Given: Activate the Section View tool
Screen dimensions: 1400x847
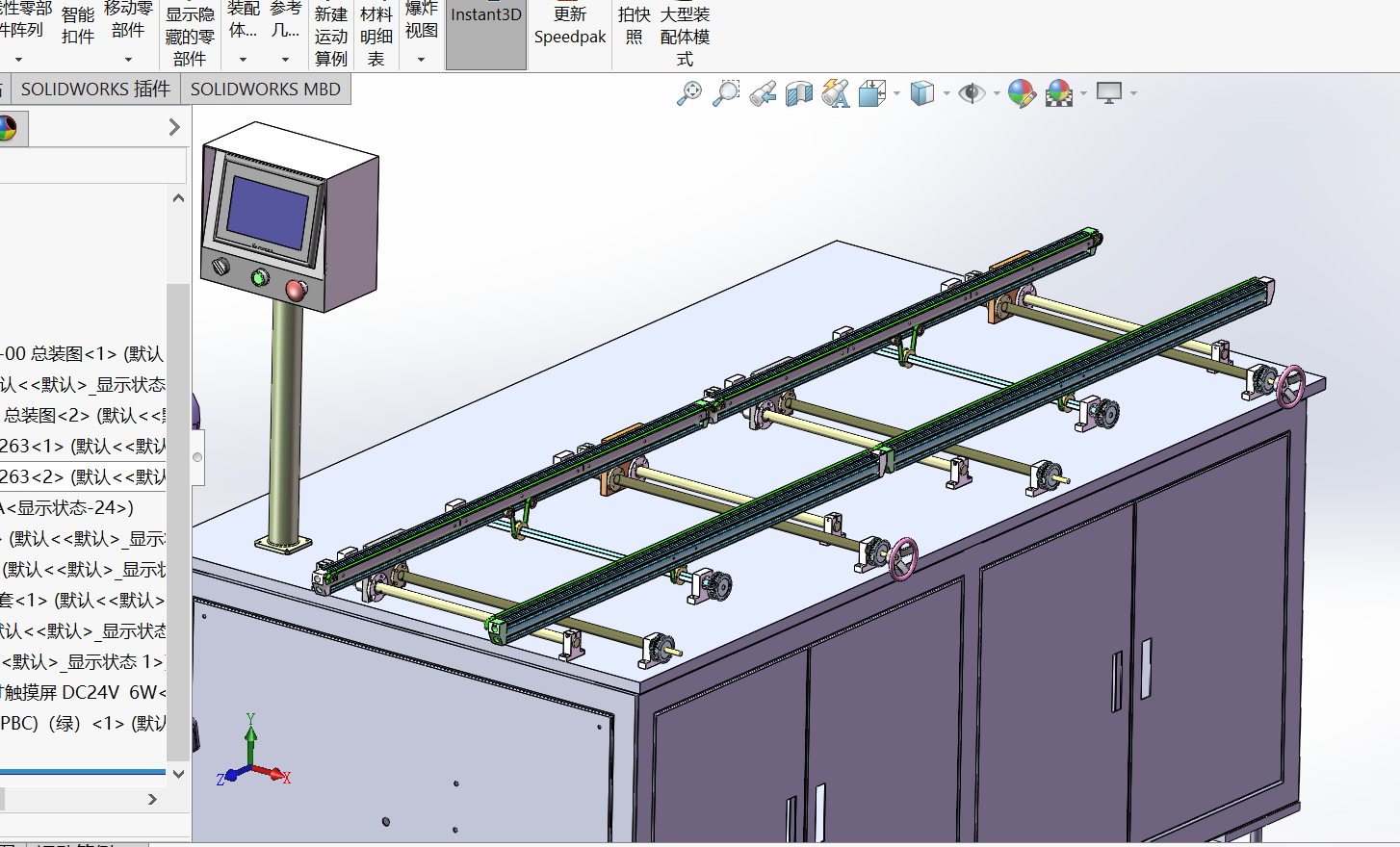Looking at the screenshot, I should (799, 93).
